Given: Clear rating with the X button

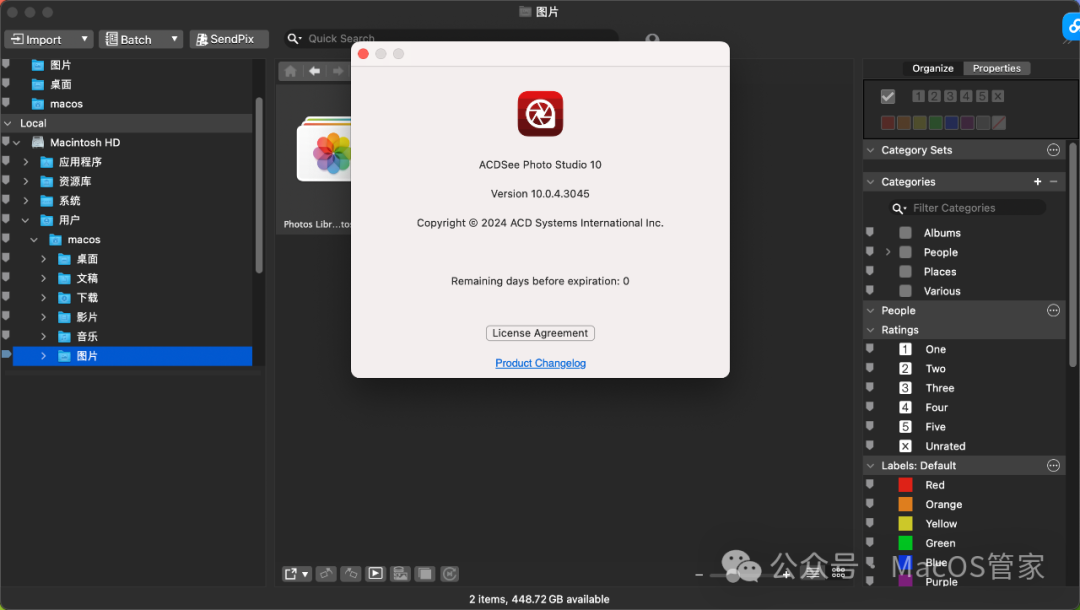Looking at the screenshot, I should tap(997, 96).
